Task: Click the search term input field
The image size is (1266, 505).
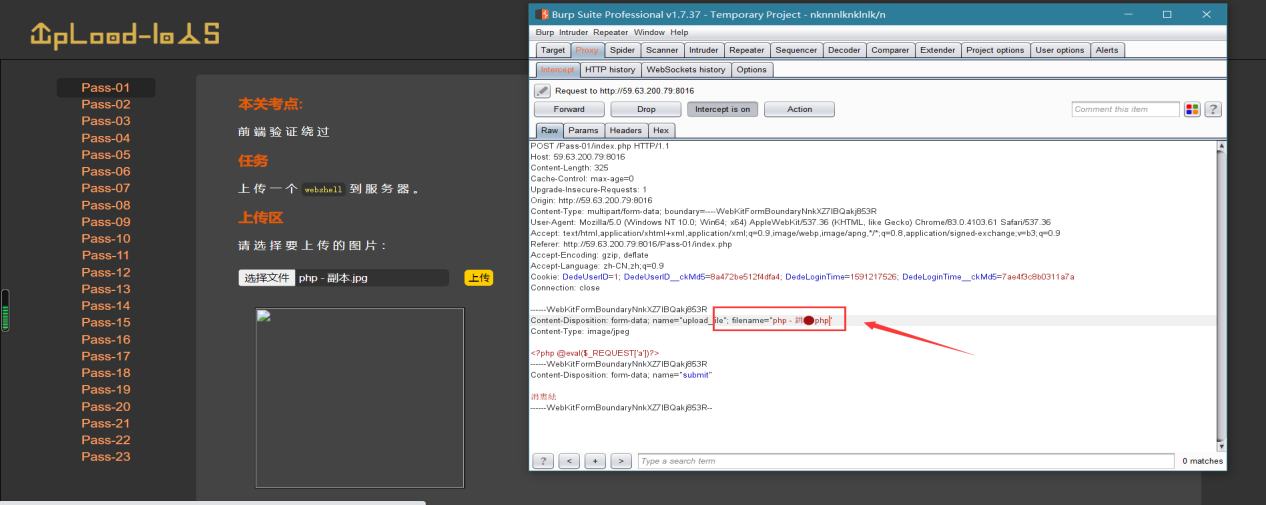Action: tap(906, 461)
